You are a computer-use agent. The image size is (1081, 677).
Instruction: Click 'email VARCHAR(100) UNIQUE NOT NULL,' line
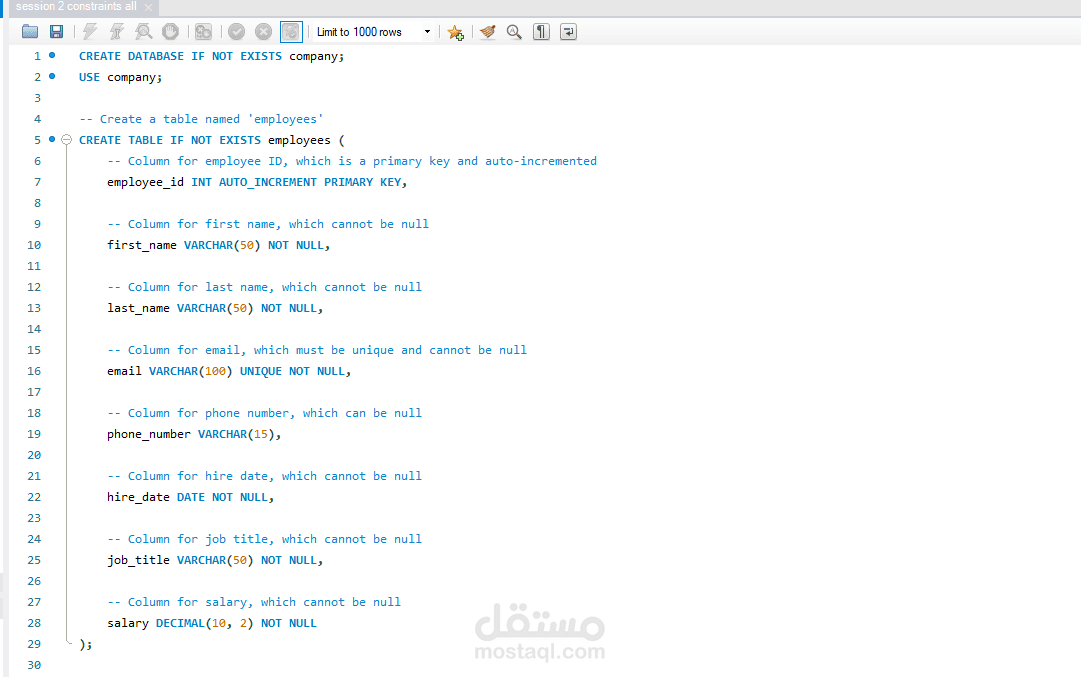click(x=228, y=371)
